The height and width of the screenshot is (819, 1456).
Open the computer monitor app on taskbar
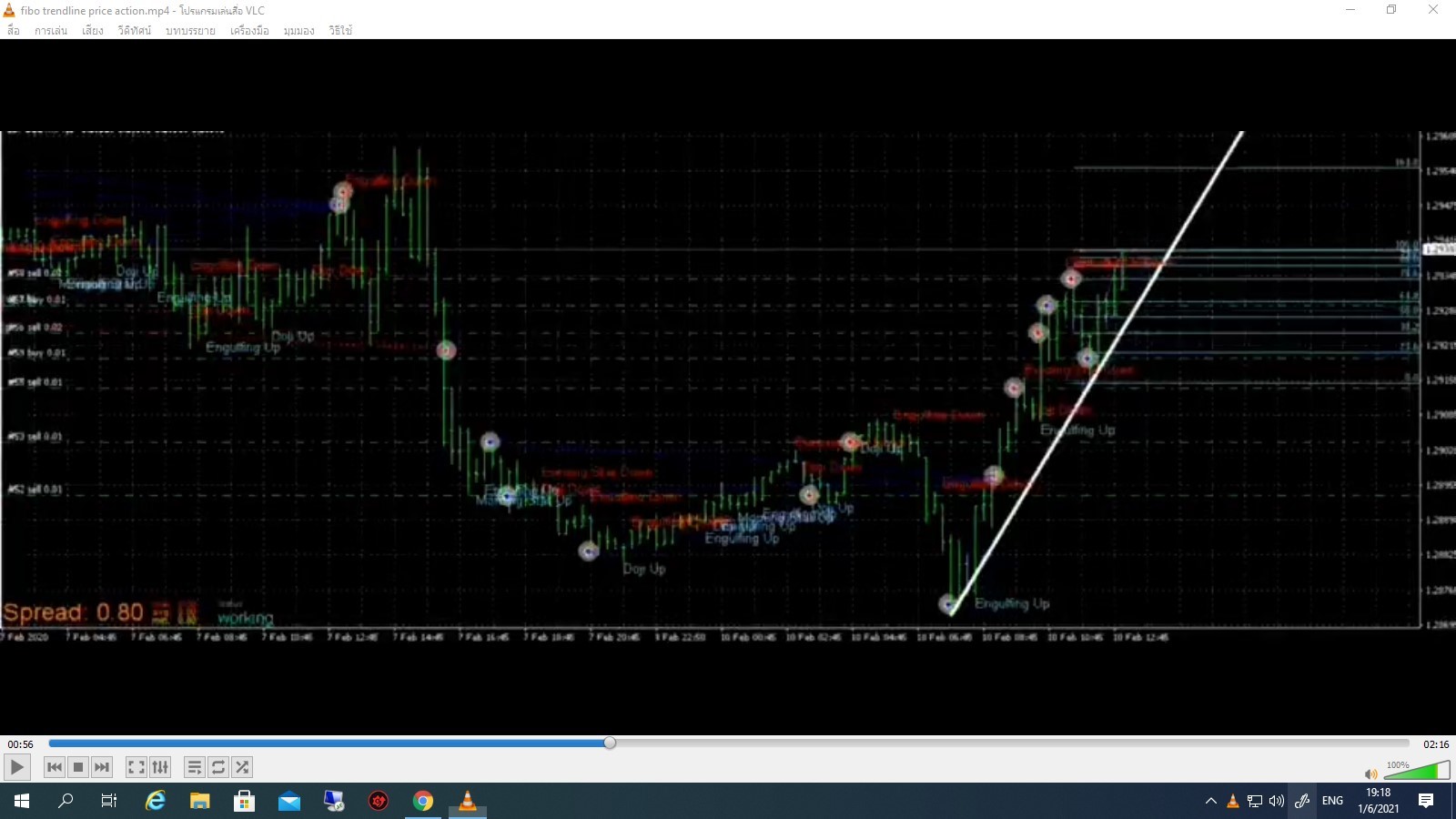[x=333, y=801]
